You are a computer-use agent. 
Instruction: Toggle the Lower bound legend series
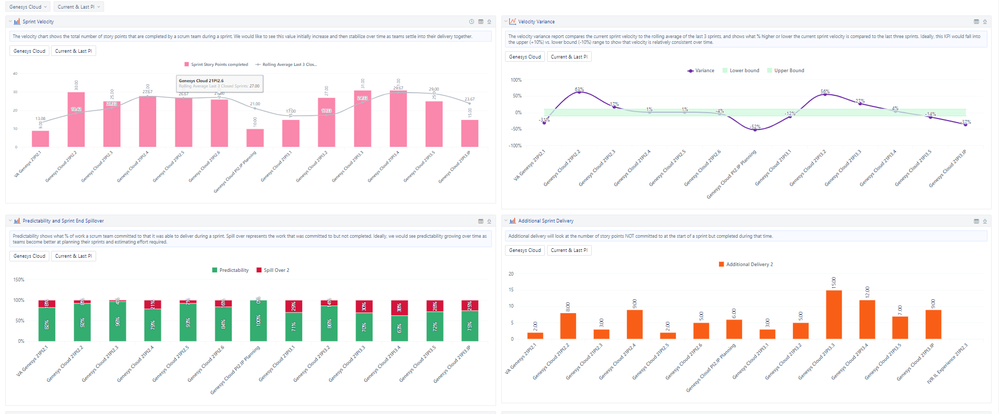(740, 71)
